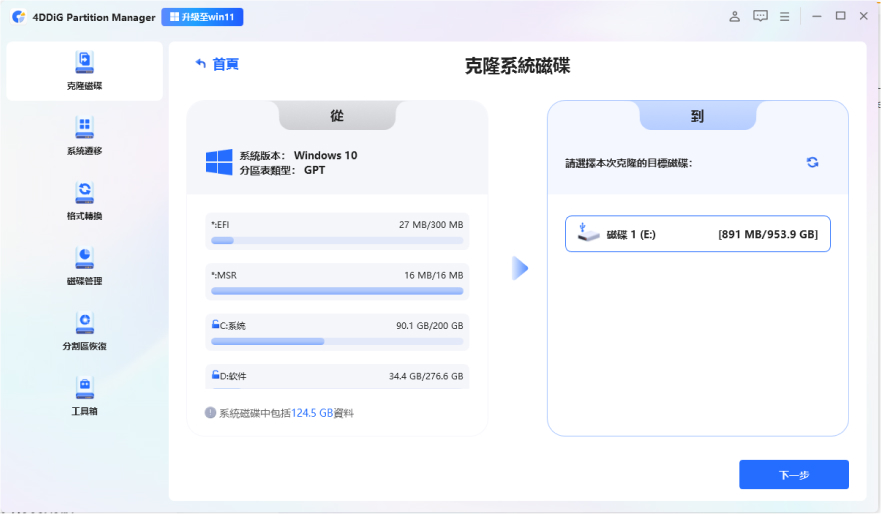Click the GPT partition table type text
Image resolution: width=881 pixels, height=514 pixels.
pyautogui.click(x=315, y=170)
